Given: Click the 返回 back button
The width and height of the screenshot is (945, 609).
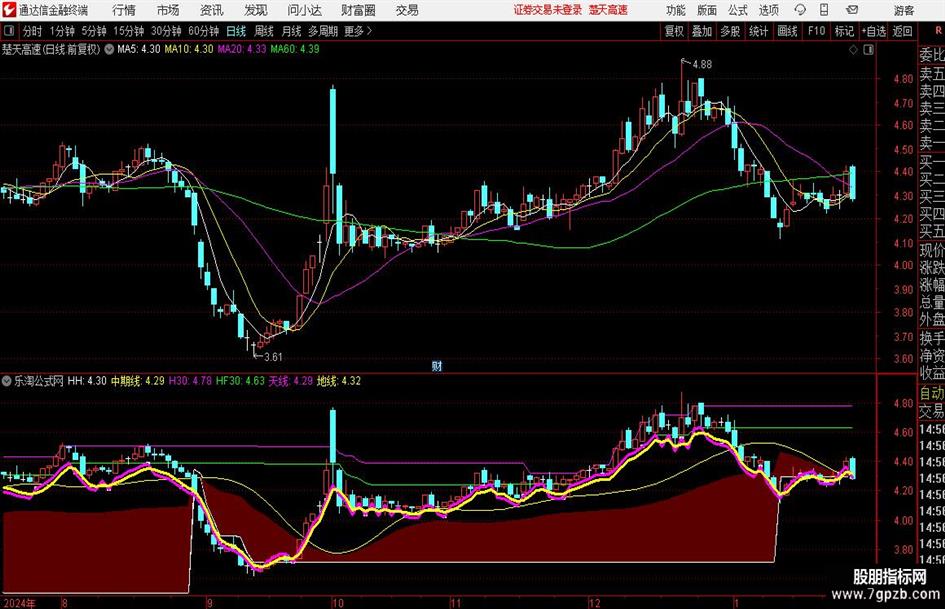Looking at the screenshot, I should pos(902,31).
